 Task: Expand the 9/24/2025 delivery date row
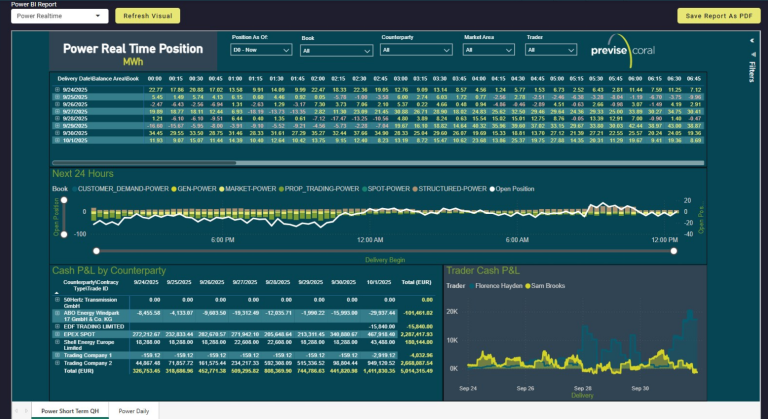[x=57, y=89]
